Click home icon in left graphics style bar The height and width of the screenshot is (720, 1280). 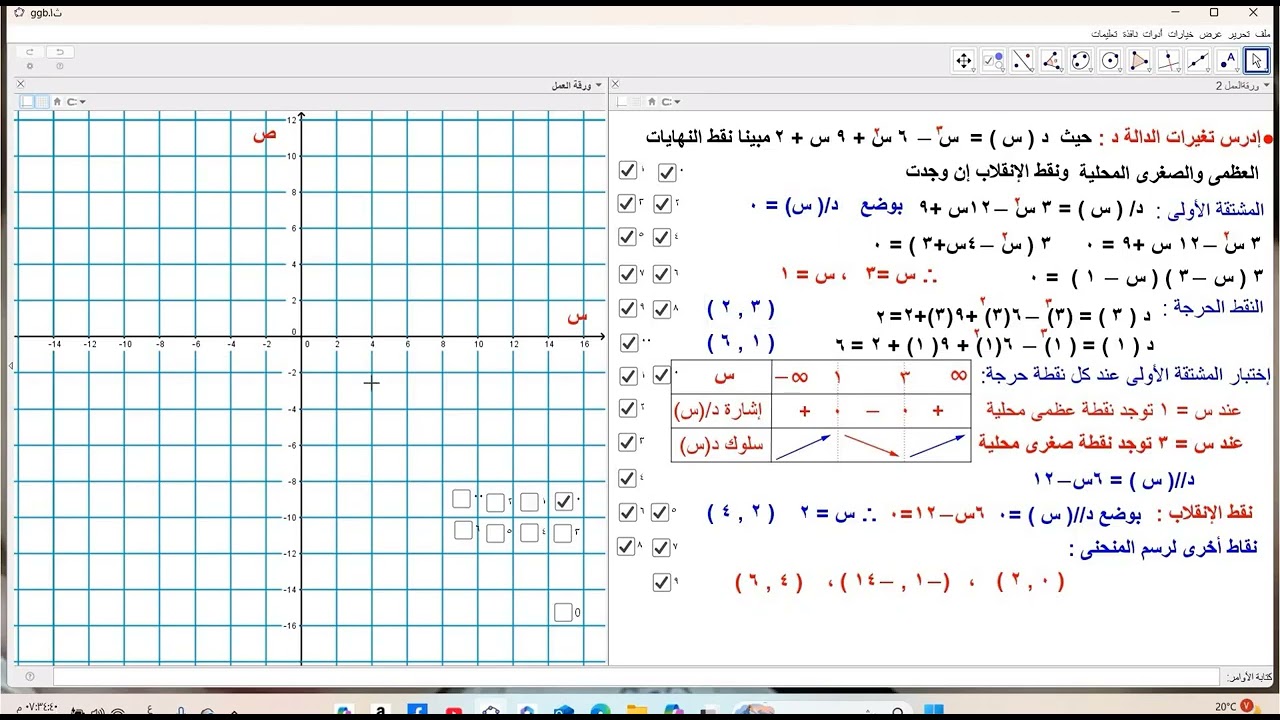pos(57,101)
